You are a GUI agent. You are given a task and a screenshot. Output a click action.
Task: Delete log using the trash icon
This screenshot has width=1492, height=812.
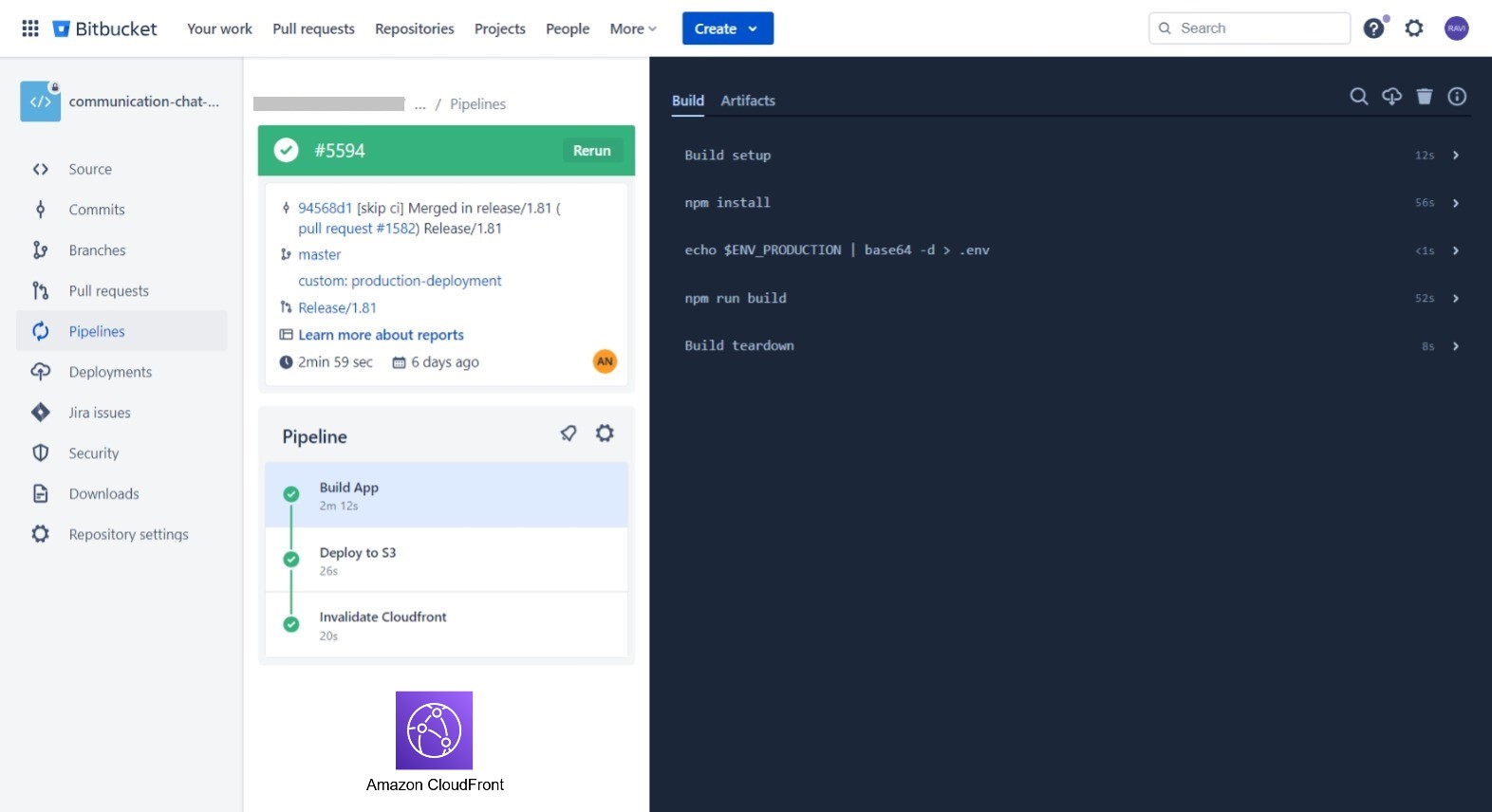coord(1425,97)
